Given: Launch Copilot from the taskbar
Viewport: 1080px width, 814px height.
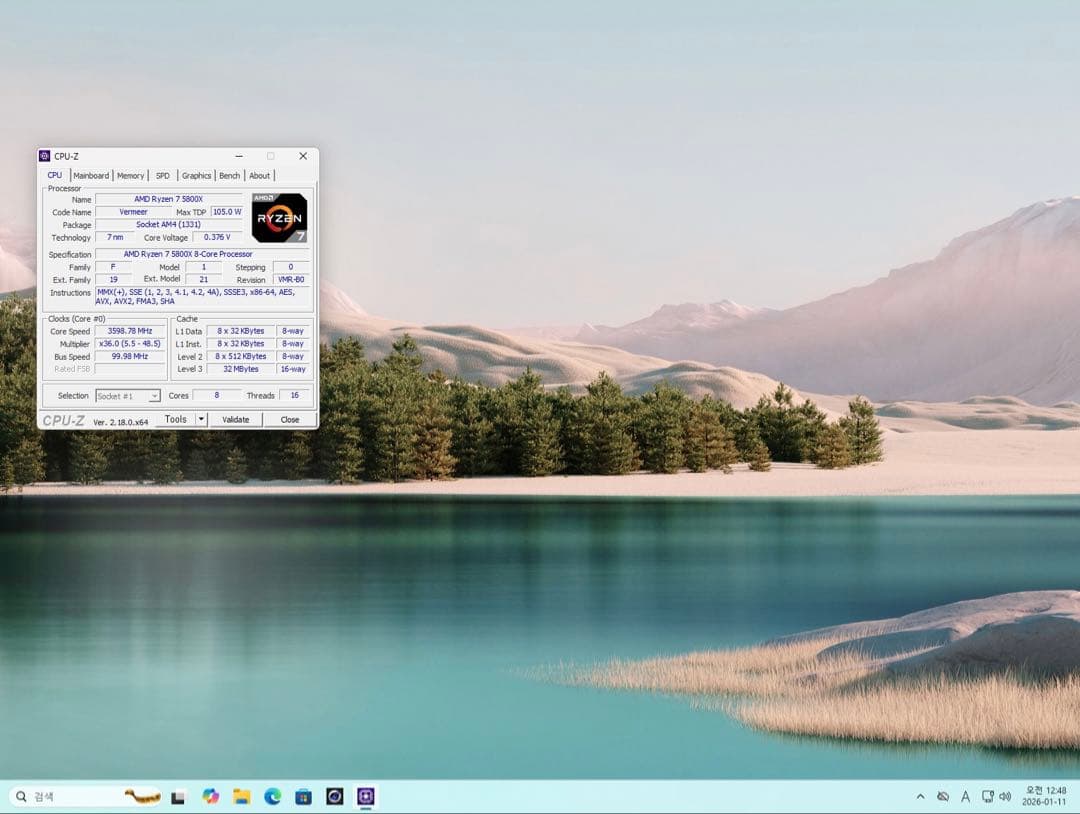Looking at the screenshot, I should point(210,796).
